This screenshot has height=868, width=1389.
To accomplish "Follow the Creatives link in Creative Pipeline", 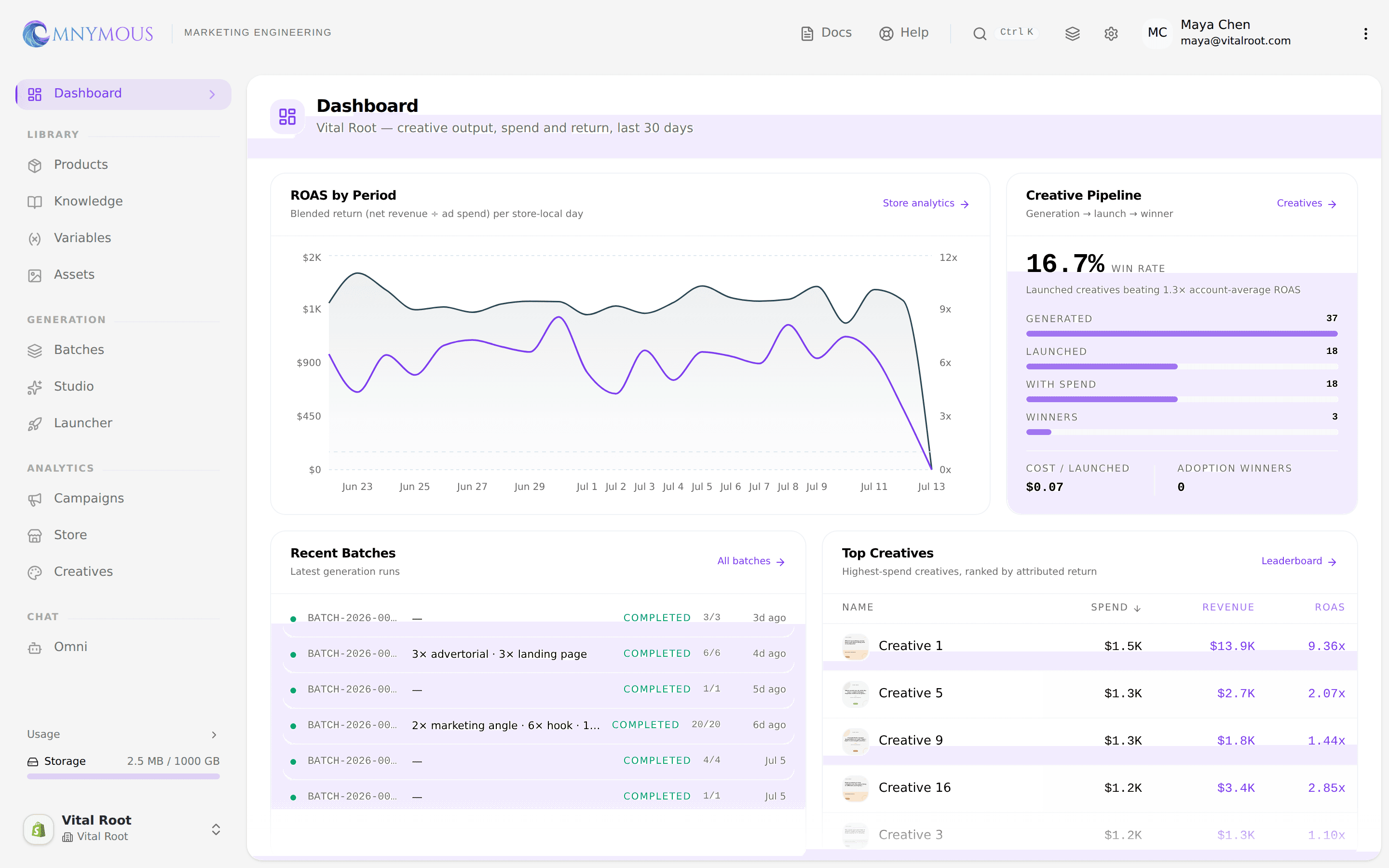I will click(x=1307, y=203).
